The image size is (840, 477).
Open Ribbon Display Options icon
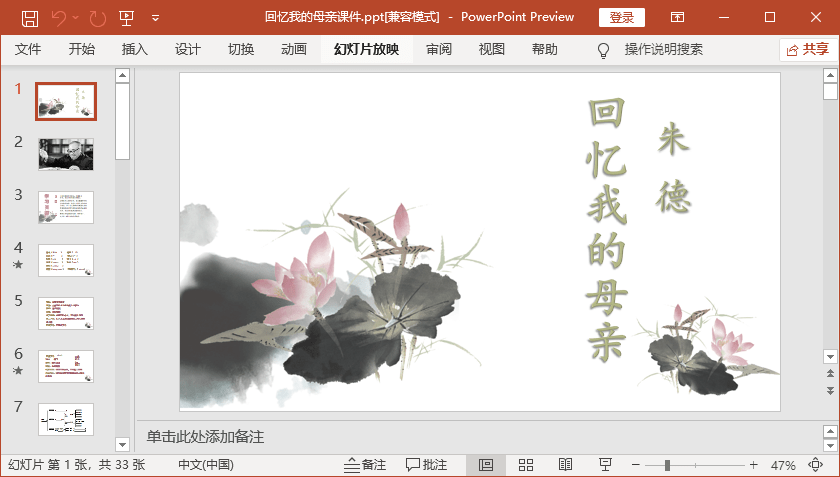[677, 18]
